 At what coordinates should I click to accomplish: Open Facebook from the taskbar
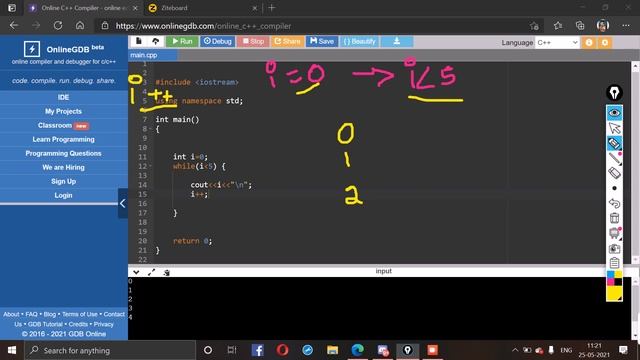(258, 350)
